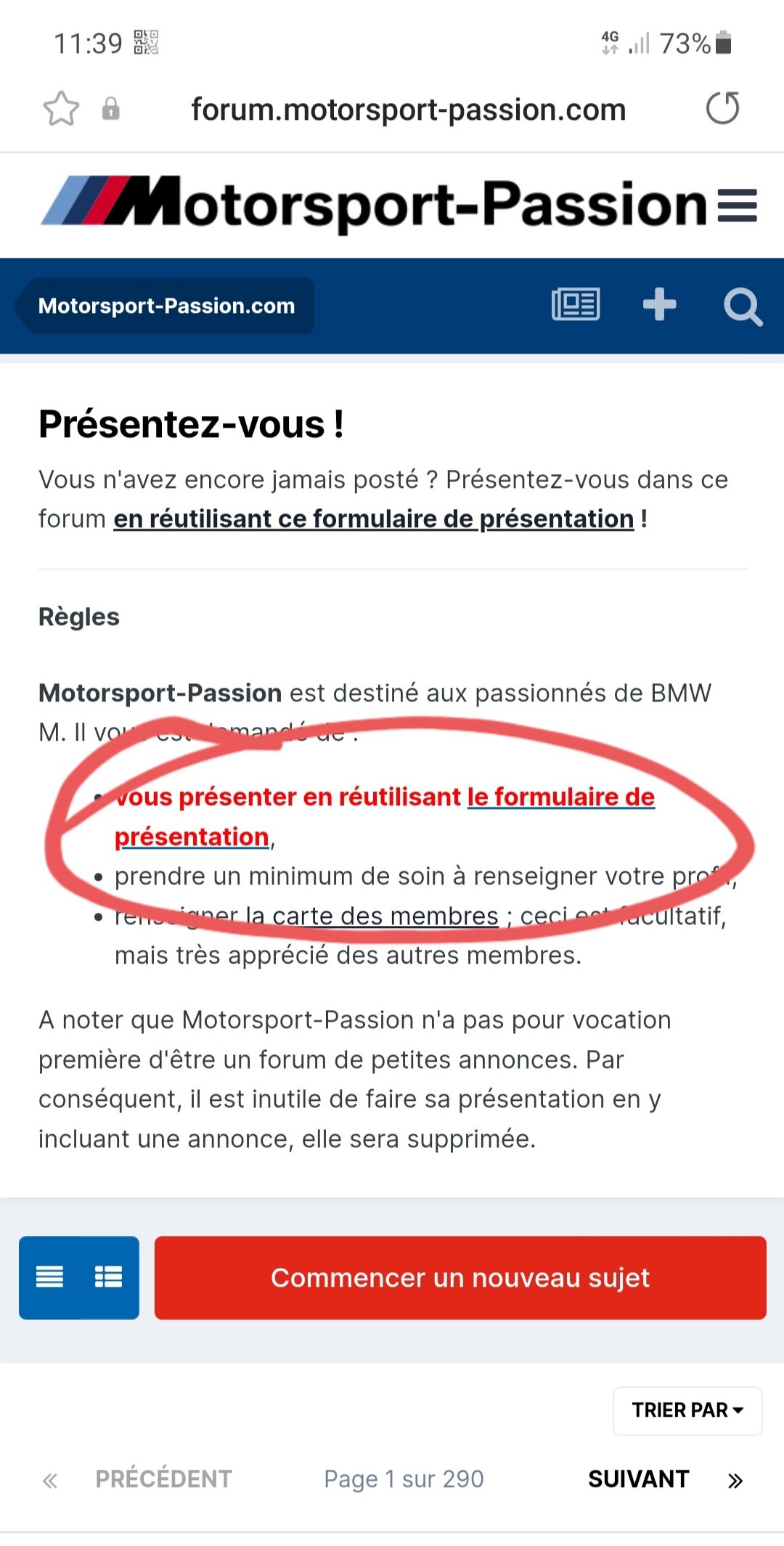The width and height of the screenshot is (784, 1546).
Task: Switch to expanded list view
Action: click(109, 1276)
